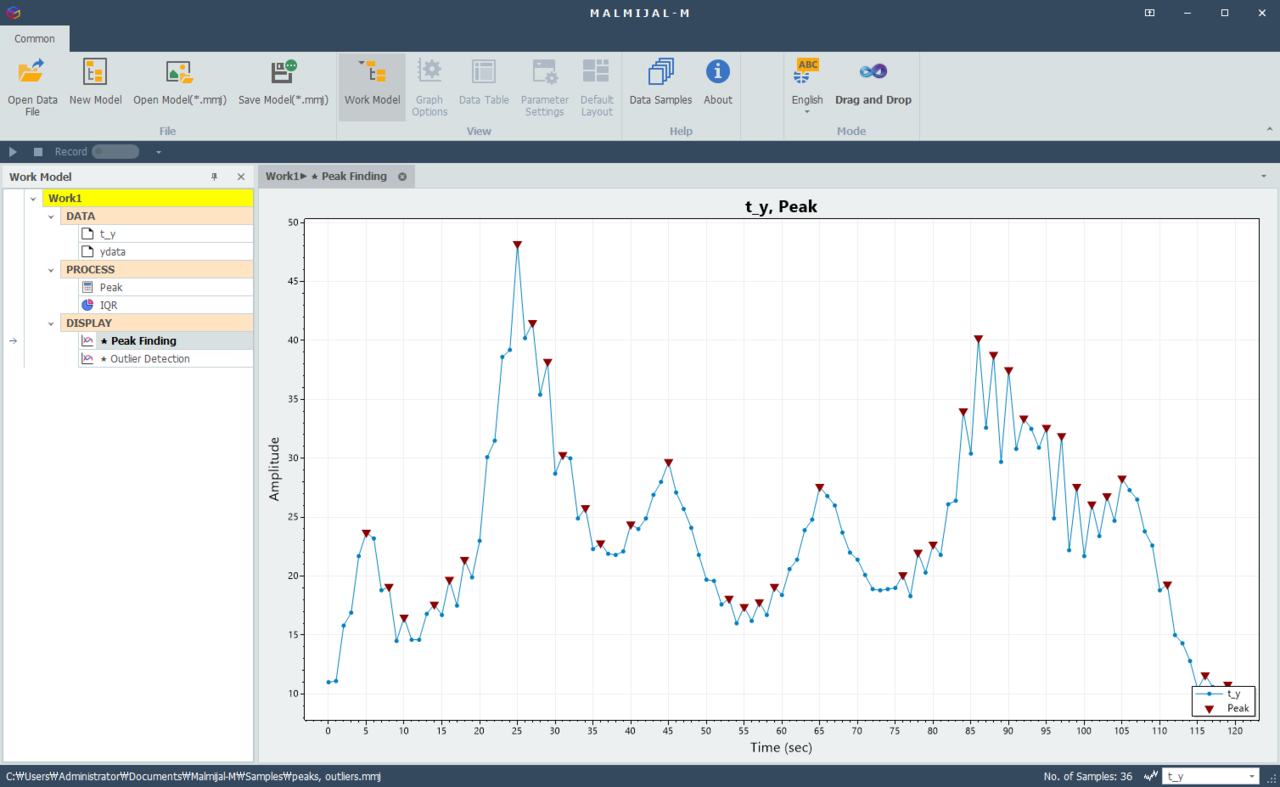Click the Outlier Detection chart icon
1280x787 pixels.
pos(87,359)
